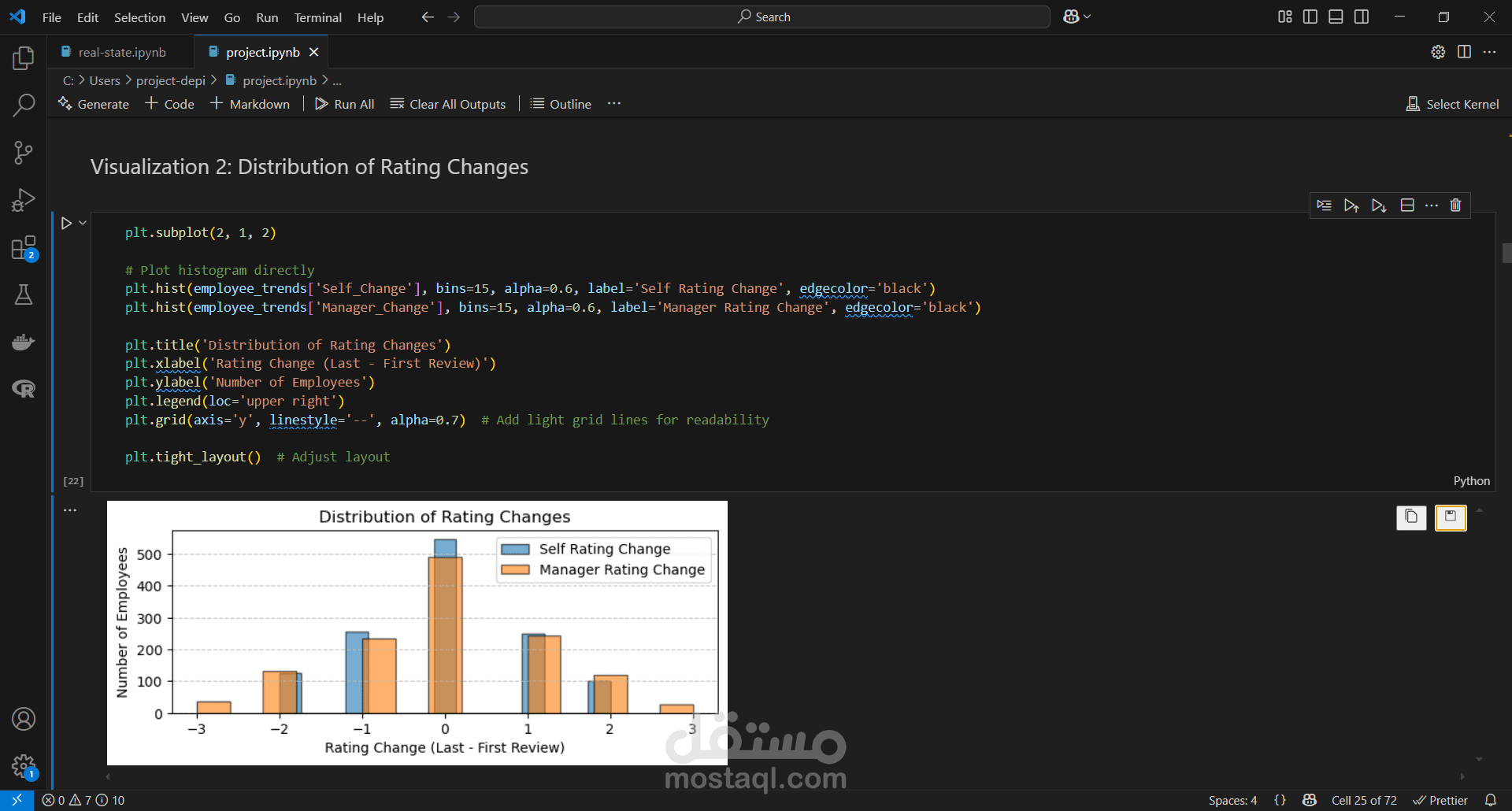1512x811 pixels.
Task: Close the project.ipynb tab
Action: point(313,52)
